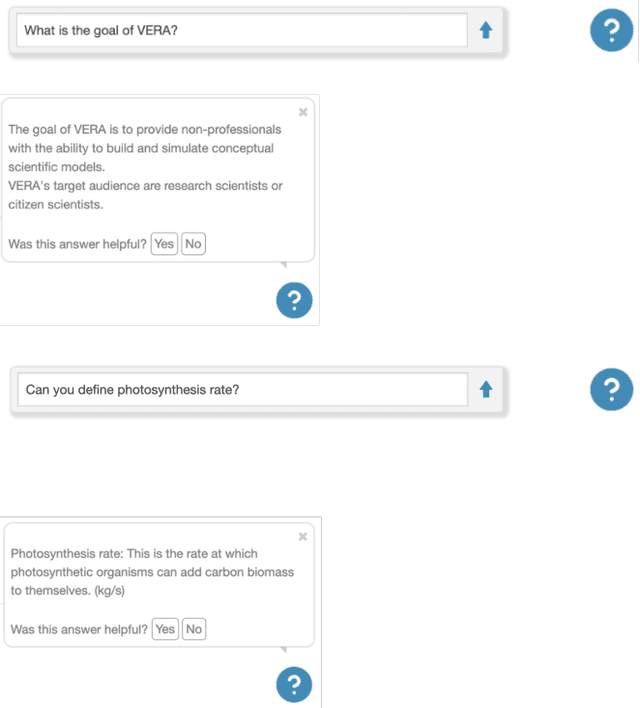The width and height of the screenshot is (640, 708).
Task: Submit the VERA goal question with up arrow
Action: coord(486,30)
